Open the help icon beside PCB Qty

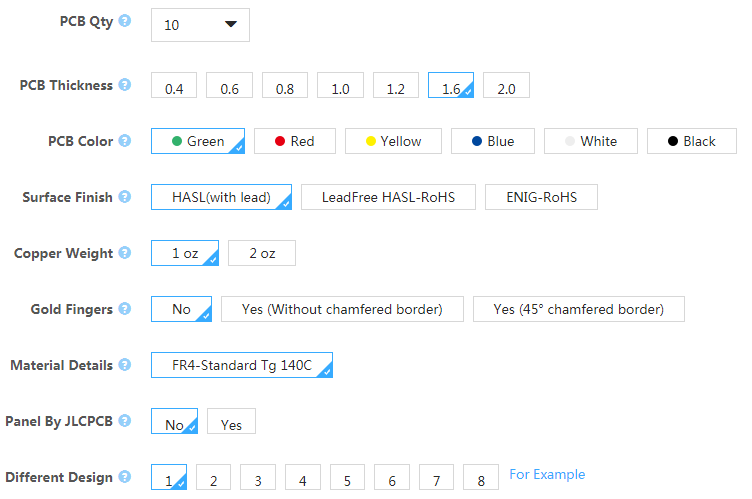[125, 21]
